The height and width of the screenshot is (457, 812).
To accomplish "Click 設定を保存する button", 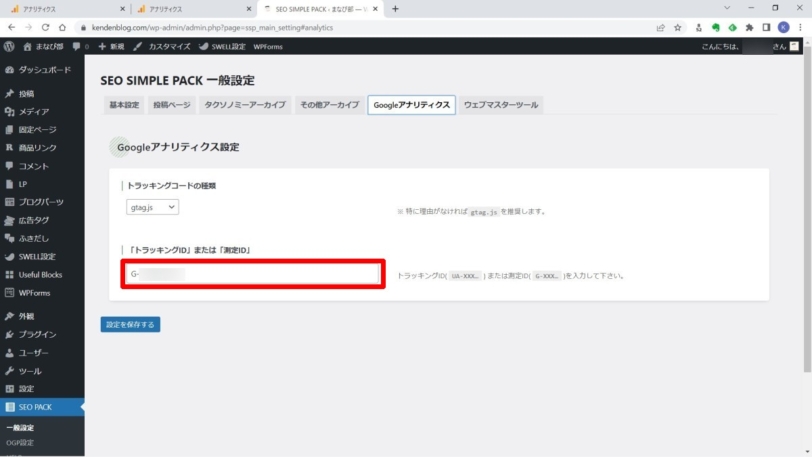I will click(130, 324).
